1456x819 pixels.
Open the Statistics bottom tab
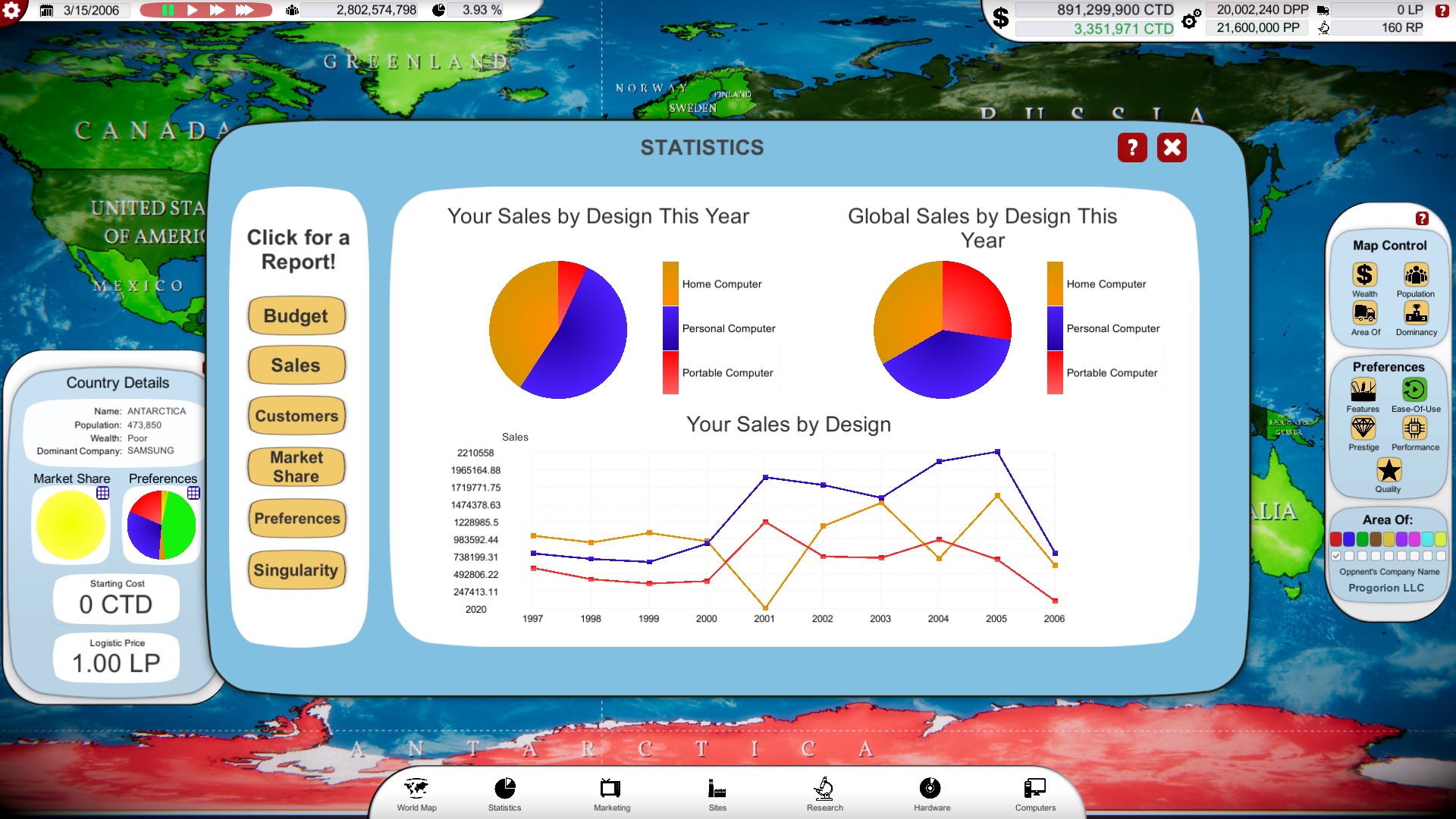click(505, 794)
